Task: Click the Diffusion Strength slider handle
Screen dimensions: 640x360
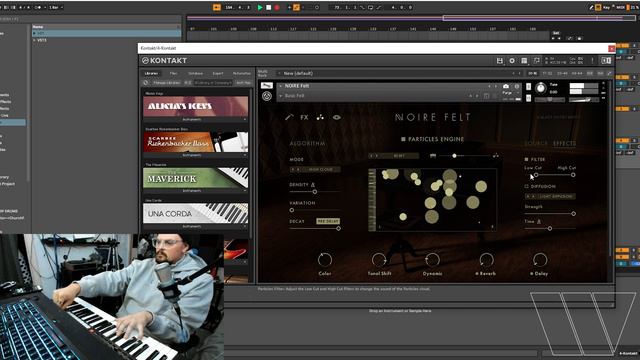Action: pyautogui.click(x=573, y=213)
